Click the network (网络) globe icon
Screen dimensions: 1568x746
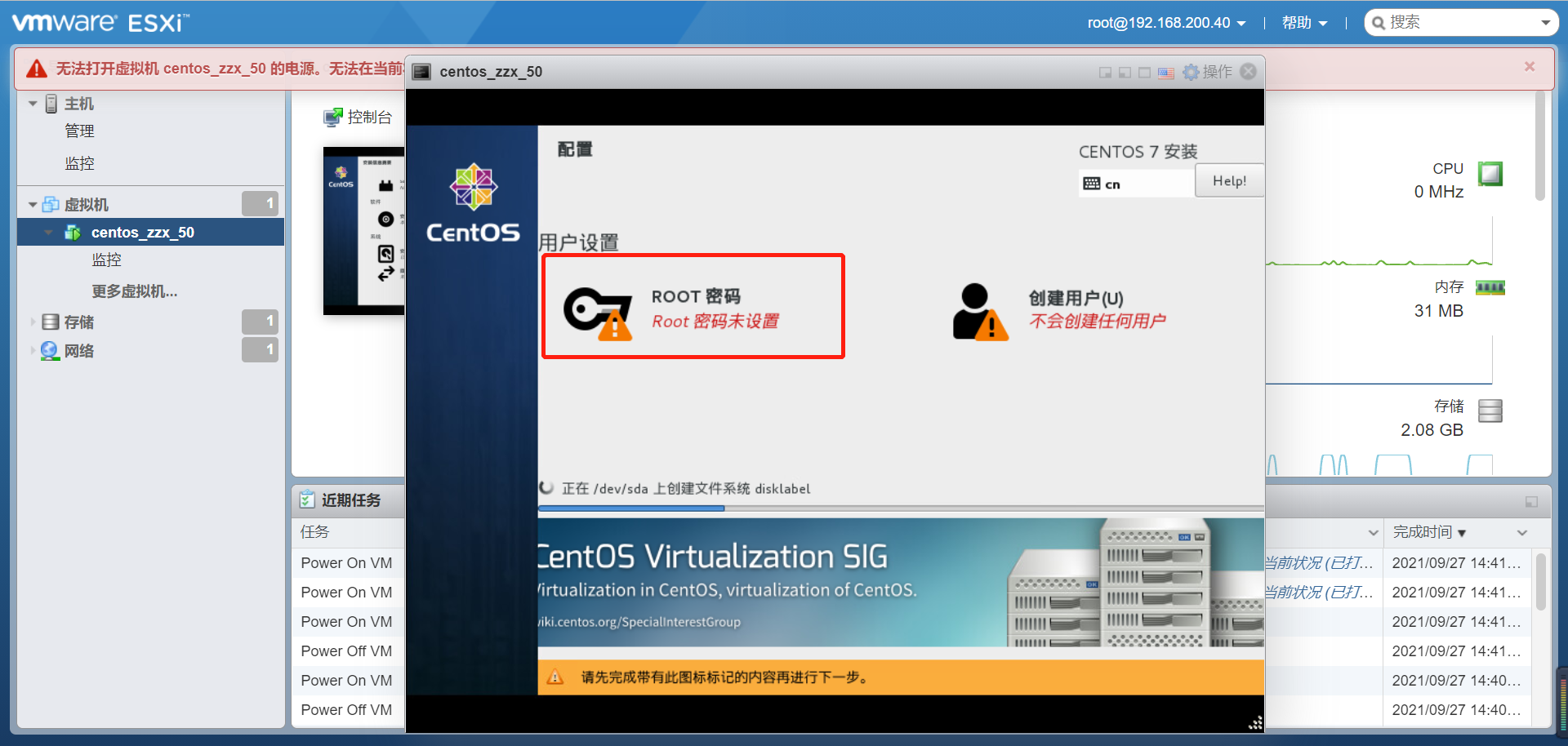[x=50, y=351]
